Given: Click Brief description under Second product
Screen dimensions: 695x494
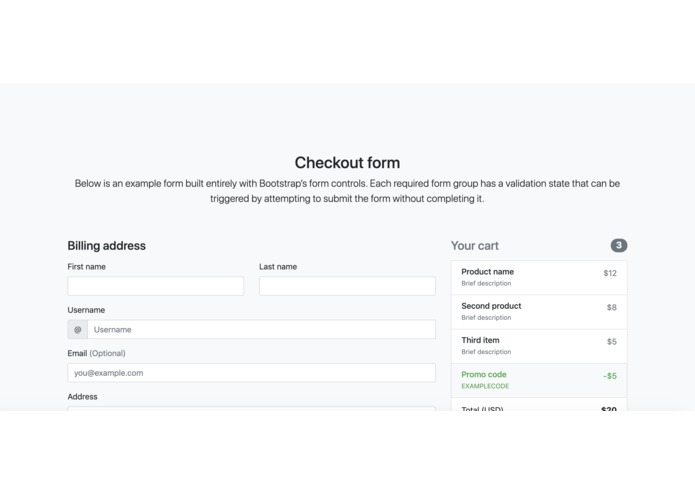Looking at the screenshot, I should [x=486, y=318].
